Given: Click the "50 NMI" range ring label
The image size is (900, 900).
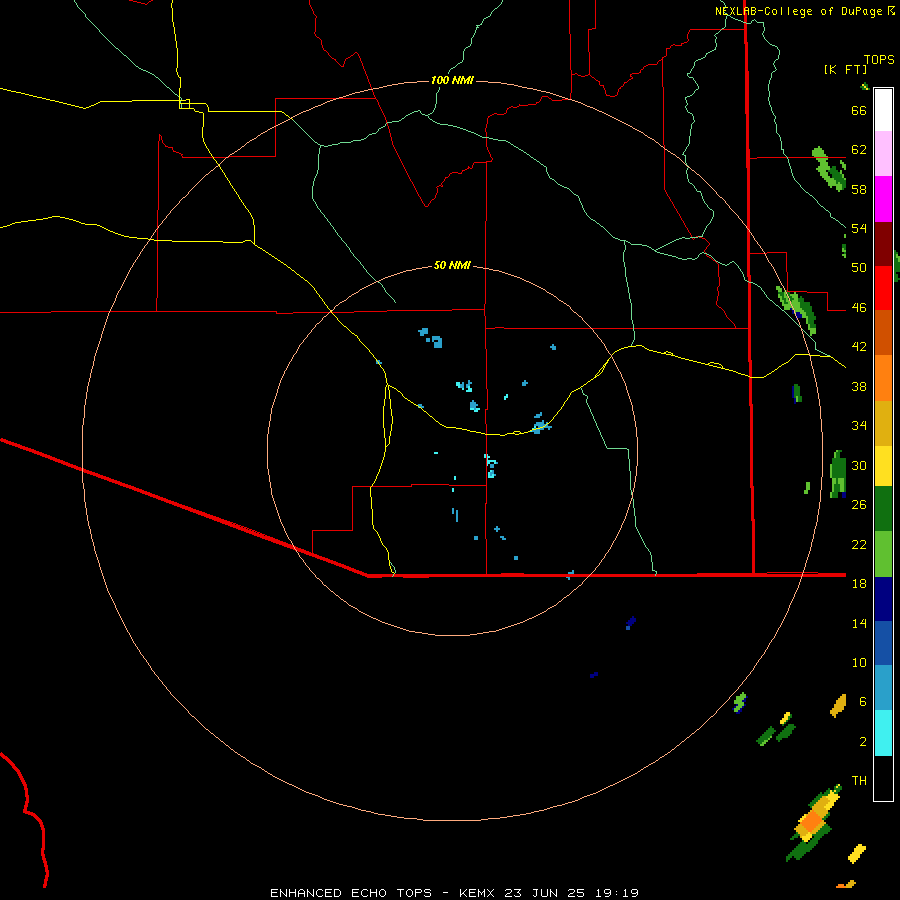Looking at the screenshot, I should 452,265.
